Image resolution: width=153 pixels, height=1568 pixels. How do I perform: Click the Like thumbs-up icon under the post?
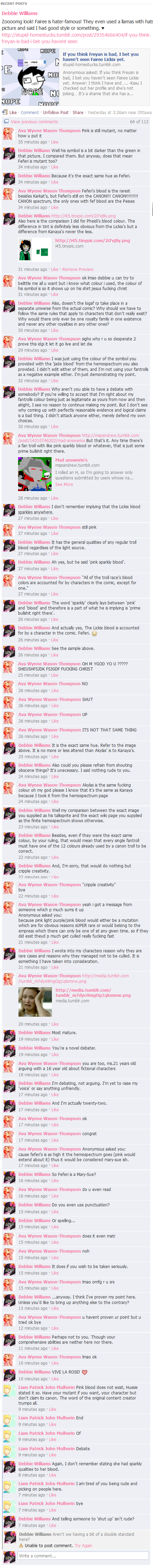5,113
